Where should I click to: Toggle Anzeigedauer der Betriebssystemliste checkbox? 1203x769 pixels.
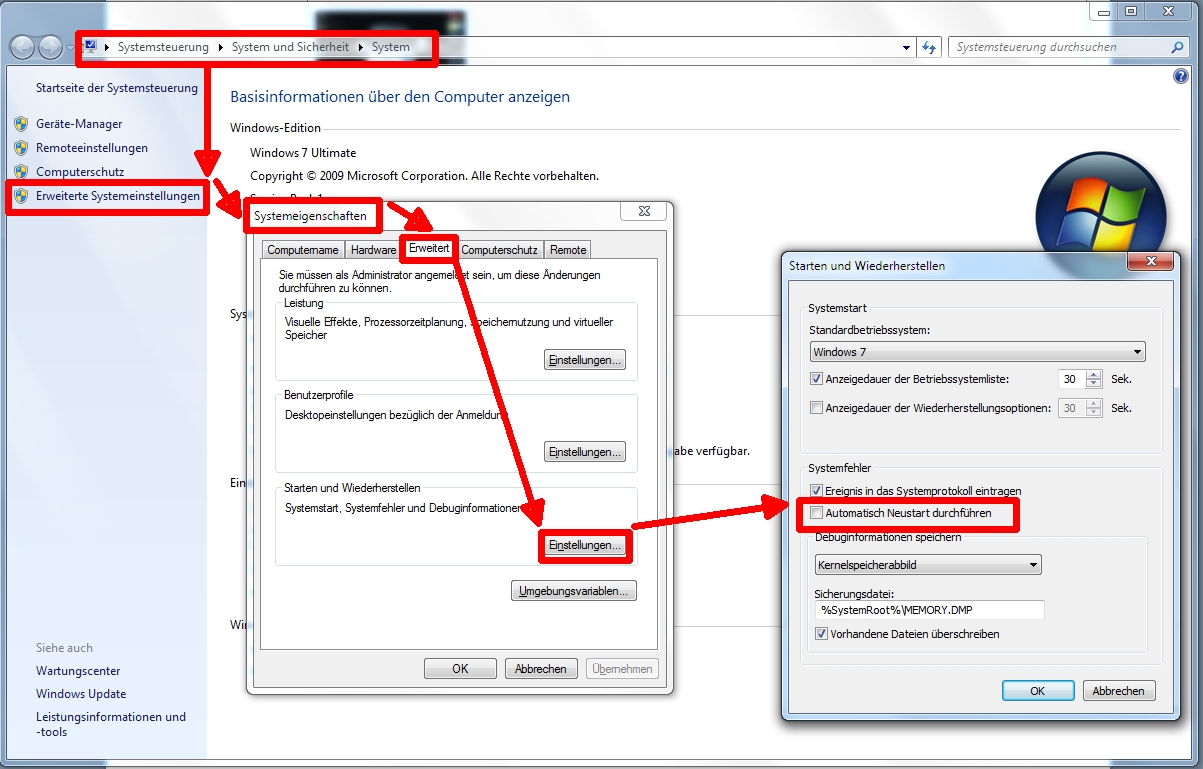coord(817,379)
